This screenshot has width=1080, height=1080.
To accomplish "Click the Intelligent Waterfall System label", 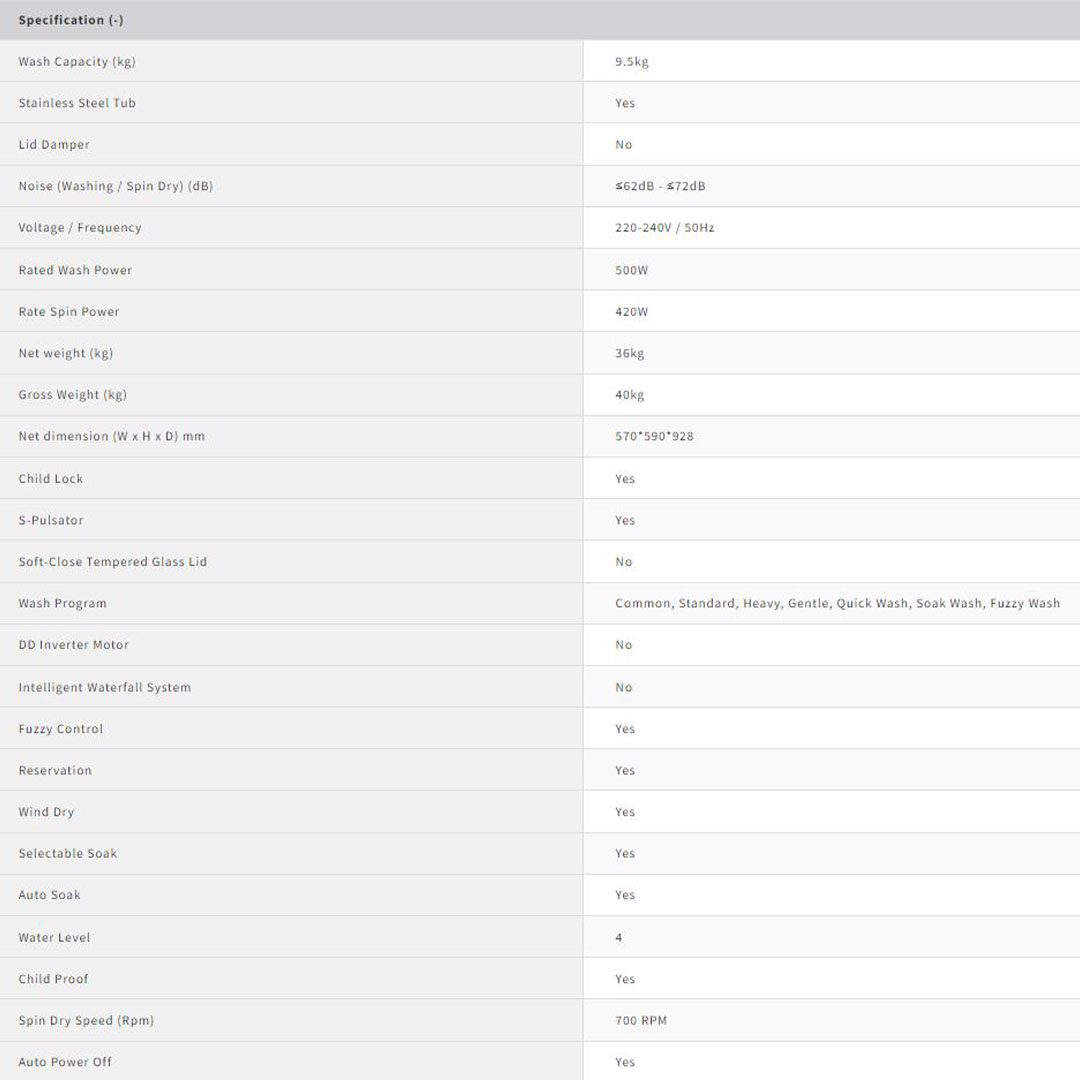I will pos(105,688).
